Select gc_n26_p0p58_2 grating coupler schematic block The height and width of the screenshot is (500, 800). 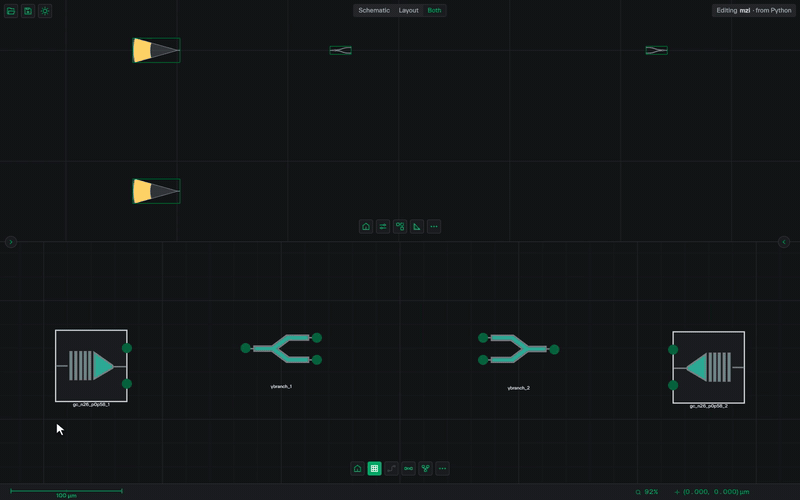click(x=709, y=367)
